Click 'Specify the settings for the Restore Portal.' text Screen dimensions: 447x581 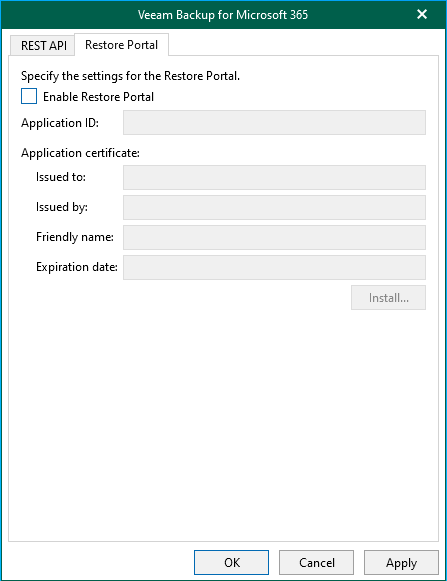tap(130, 76)
